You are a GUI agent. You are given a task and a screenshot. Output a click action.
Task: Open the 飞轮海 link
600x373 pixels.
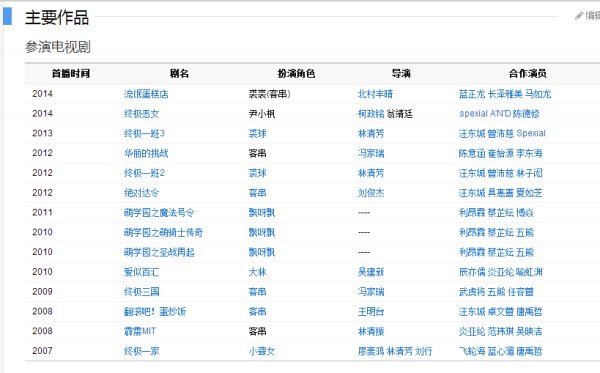point(472,351)
